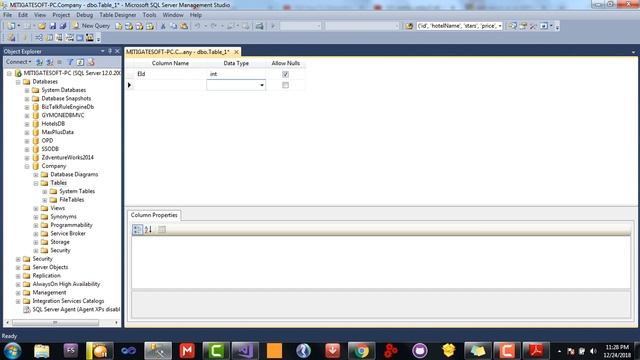Image resolution: width=640 pixels, height=360 pixels.
Task: Click the Undo arrow icon
Action: [x=197, y=26]
